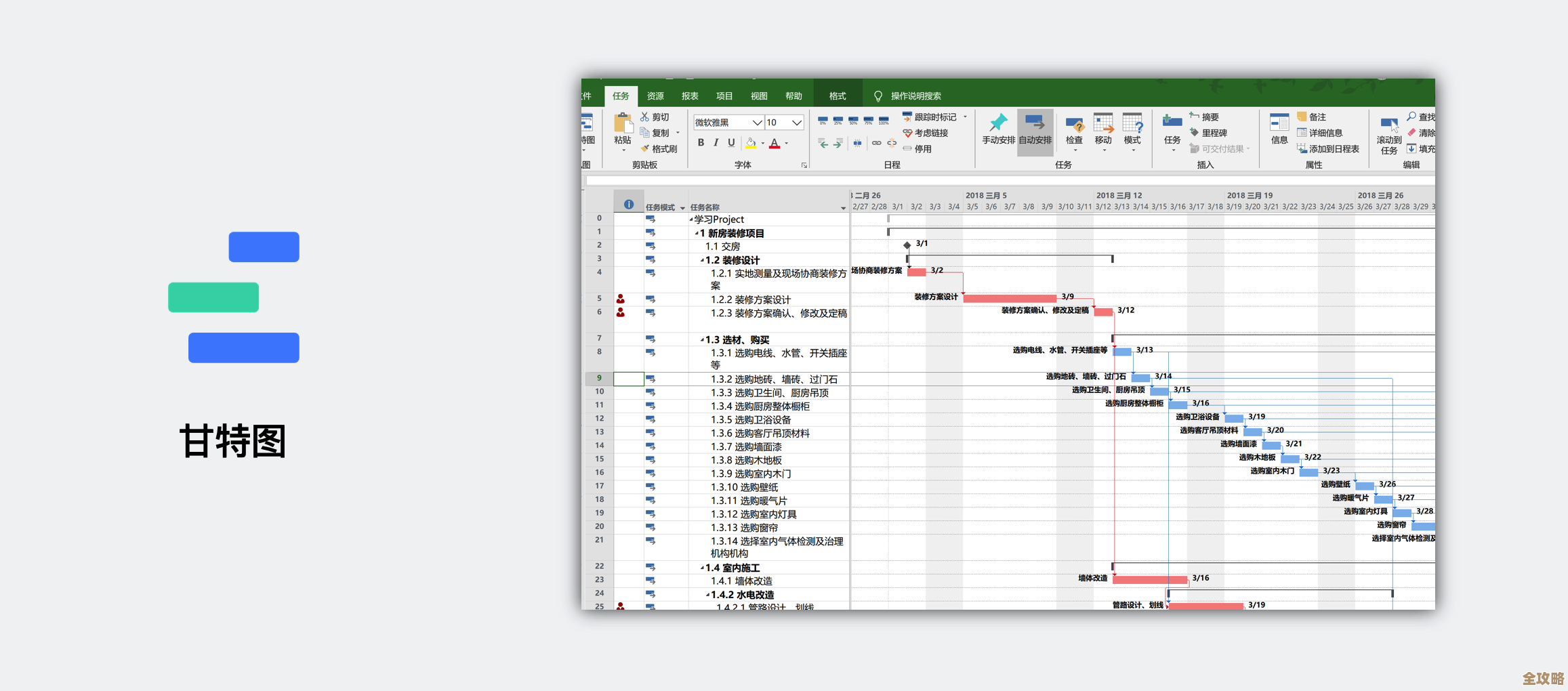Switch to the 资源 (Resource) tab
Screen dimensions: 1568x691
(655, 96)
